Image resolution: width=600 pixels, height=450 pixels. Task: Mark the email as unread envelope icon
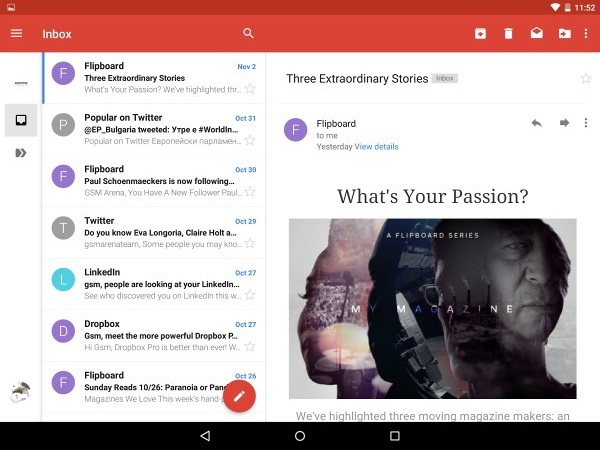[x=536, y=33]
